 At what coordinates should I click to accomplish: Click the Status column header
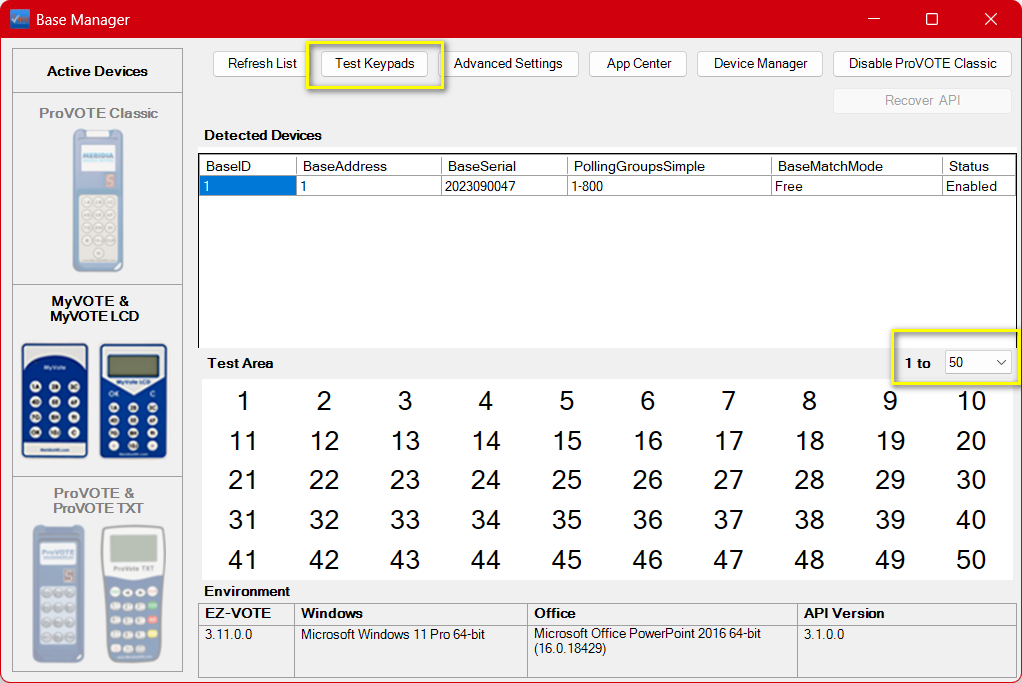click(978, 166)
